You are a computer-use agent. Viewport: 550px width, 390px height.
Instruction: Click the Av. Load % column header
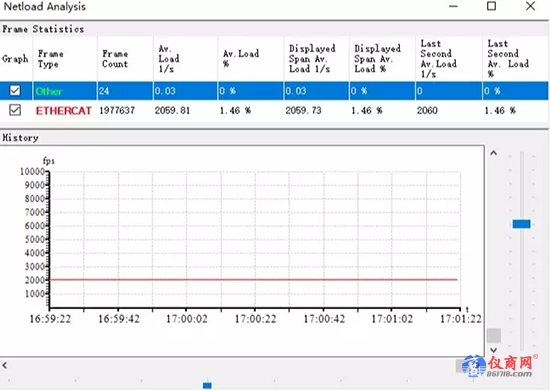250,59
